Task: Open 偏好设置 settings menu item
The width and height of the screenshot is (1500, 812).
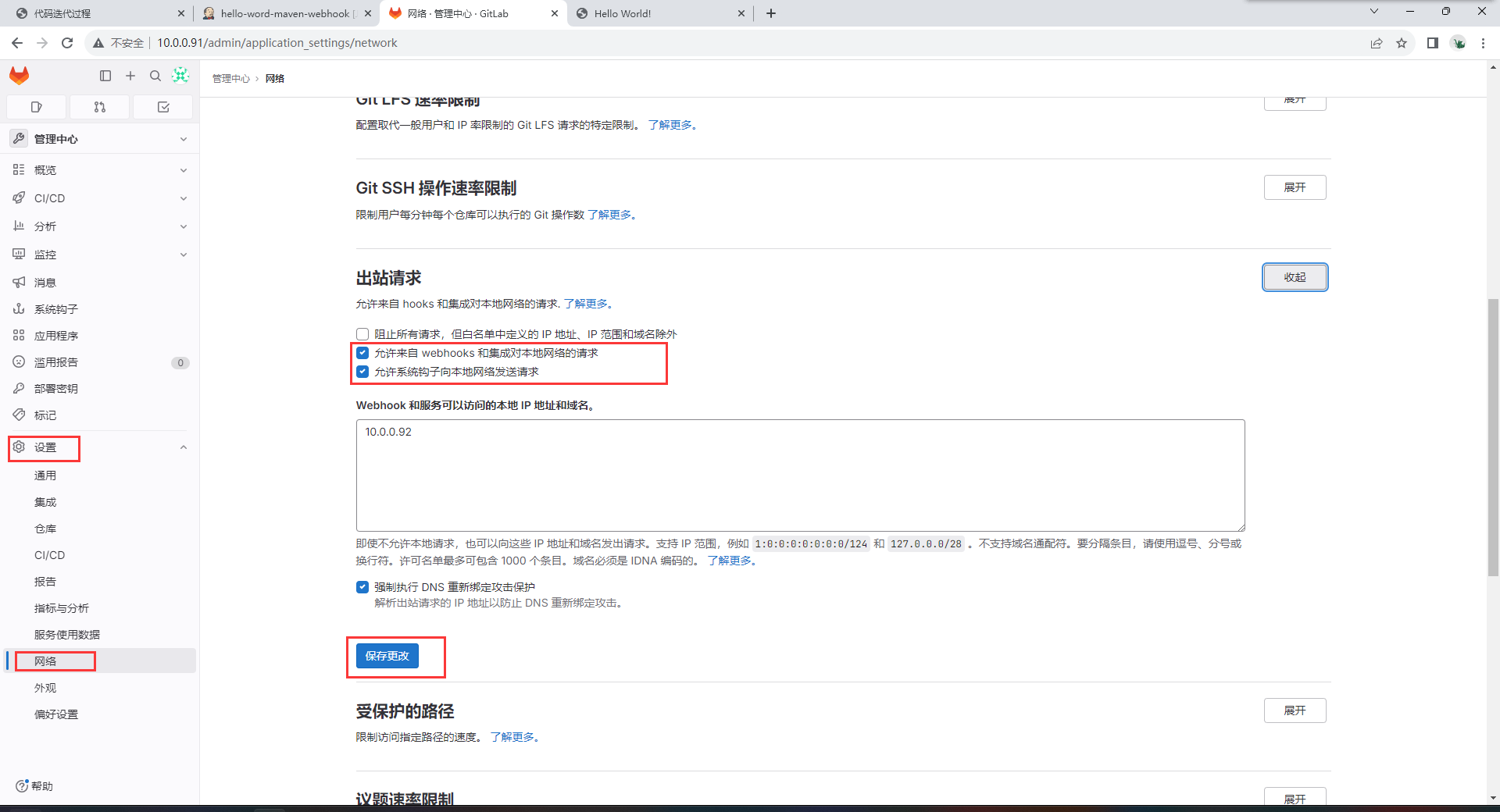Action: coord(56,714)
